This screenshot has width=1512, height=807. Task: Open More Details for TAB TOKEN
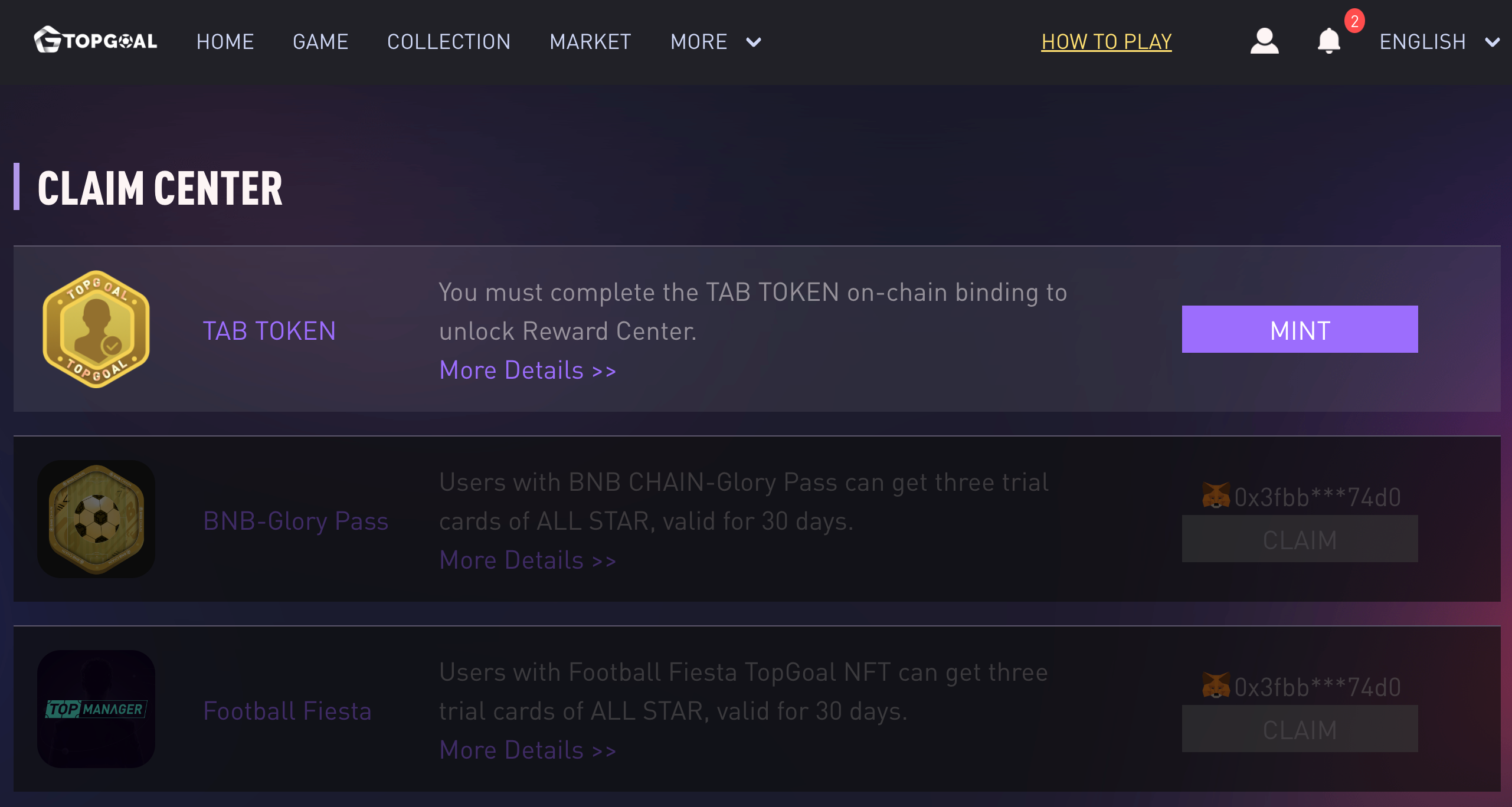528,370
